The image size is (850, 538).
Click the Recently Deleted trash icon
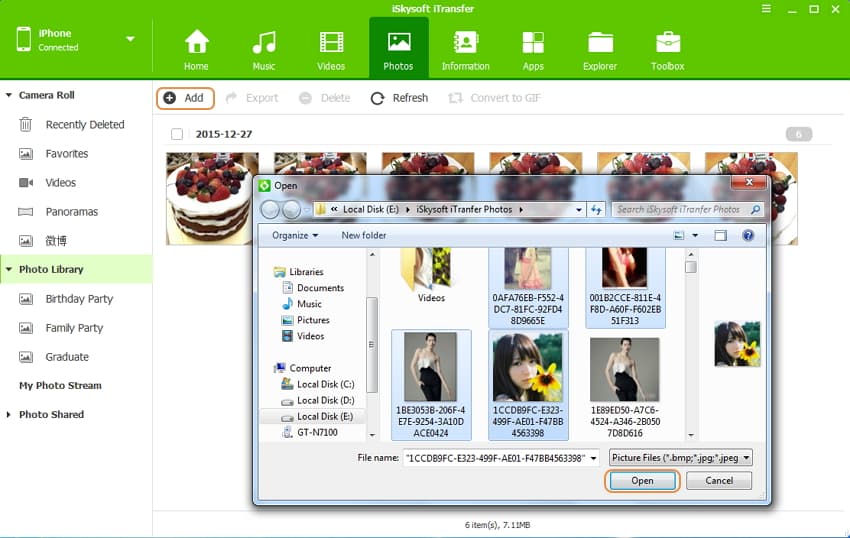coord(25,125)
